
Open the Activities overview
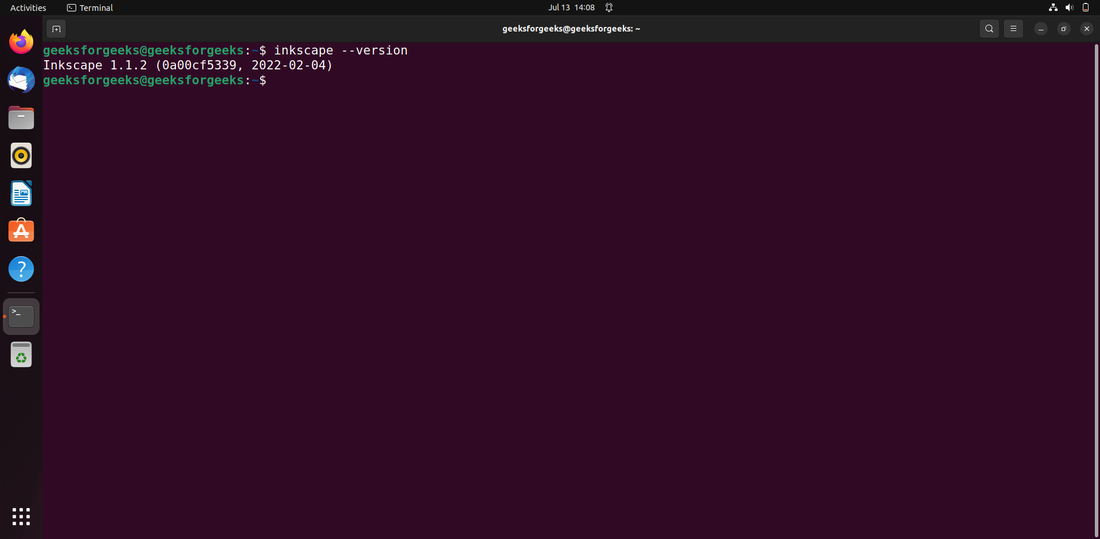pos(28,8)
